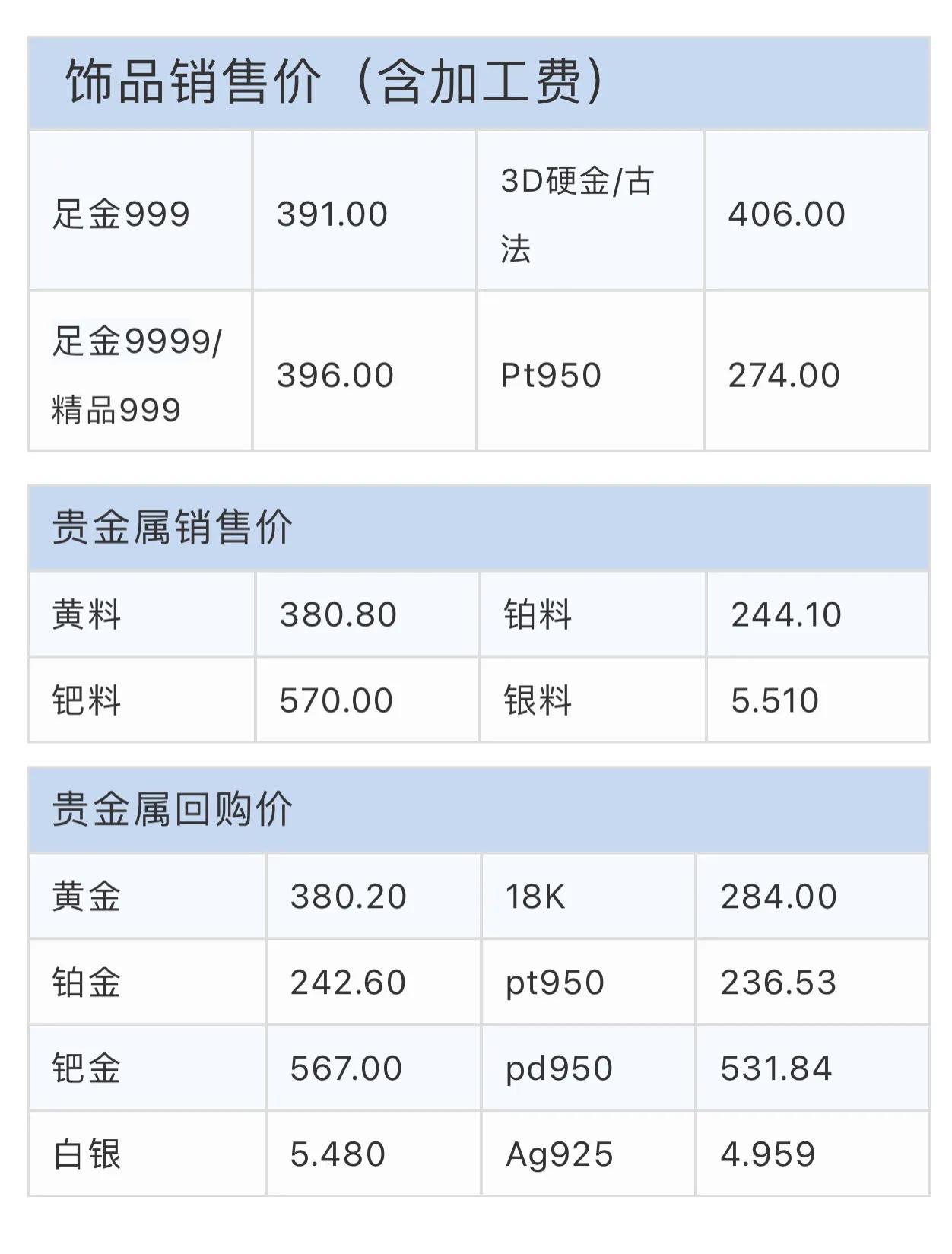
Task: Select the 黄料 label cell
Action: tap(87, 614)
